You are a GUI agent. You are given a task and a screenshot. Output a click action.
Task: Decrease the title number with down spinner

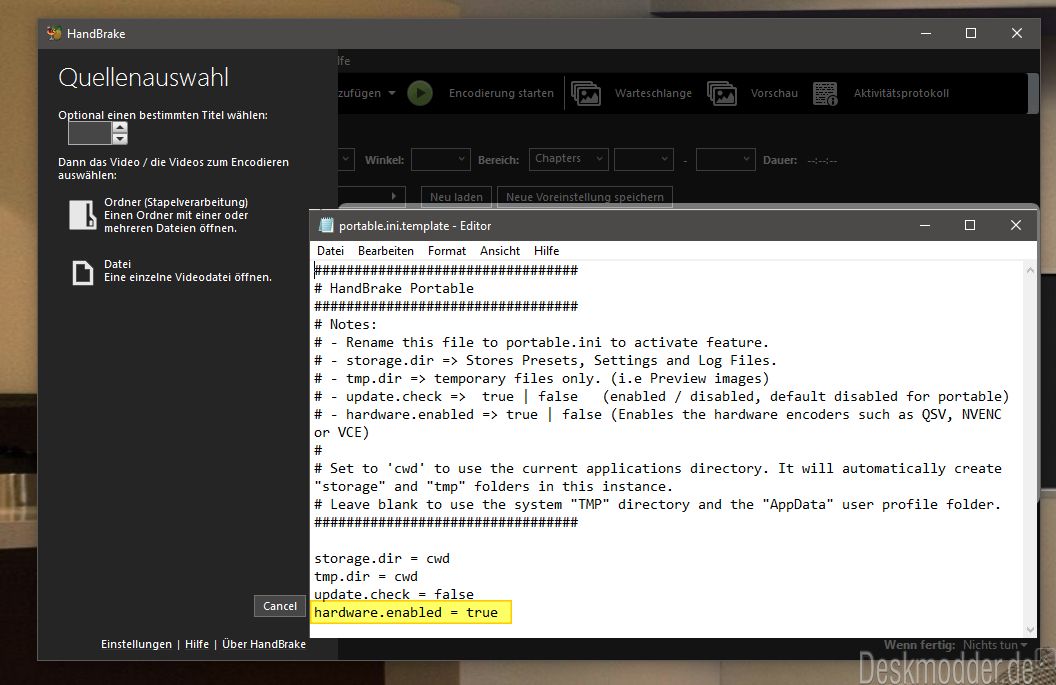(120, 139)
